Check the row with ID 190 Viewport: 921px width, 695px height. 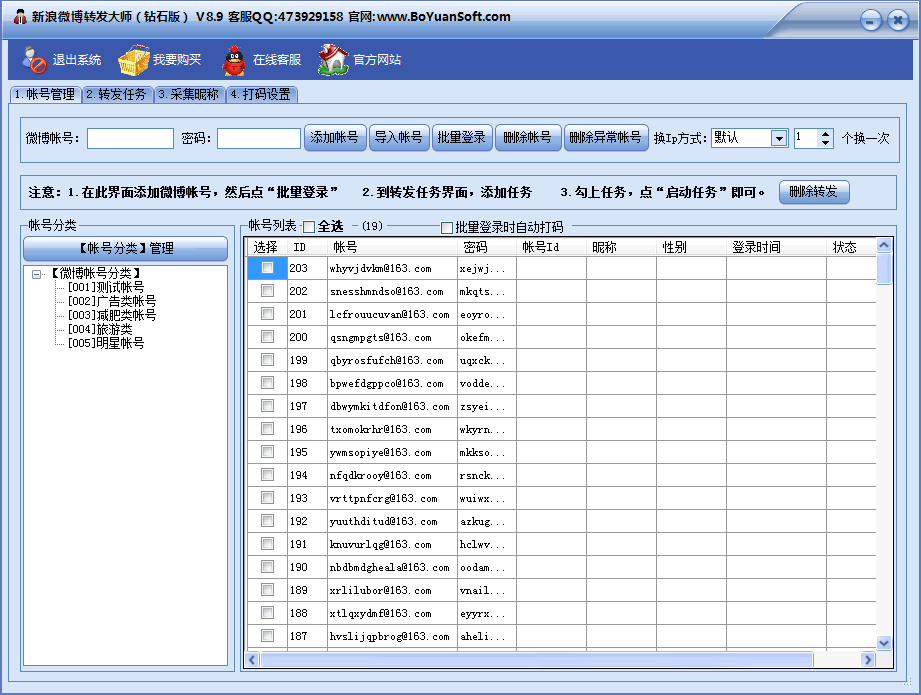267,566
